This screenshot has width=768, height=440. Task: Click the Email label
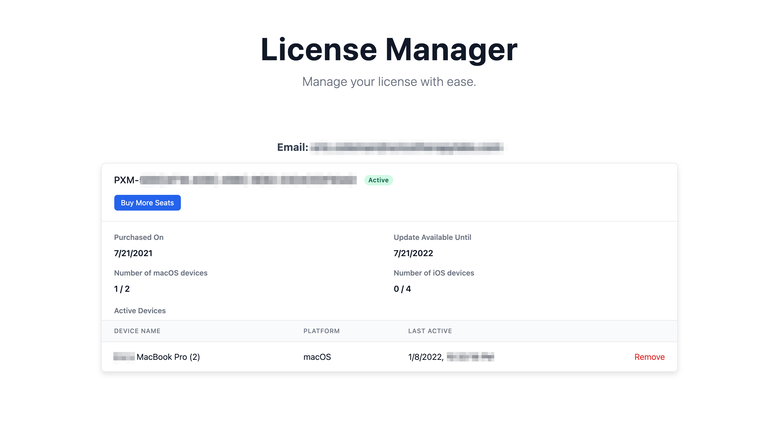click(x=291, y=147)
